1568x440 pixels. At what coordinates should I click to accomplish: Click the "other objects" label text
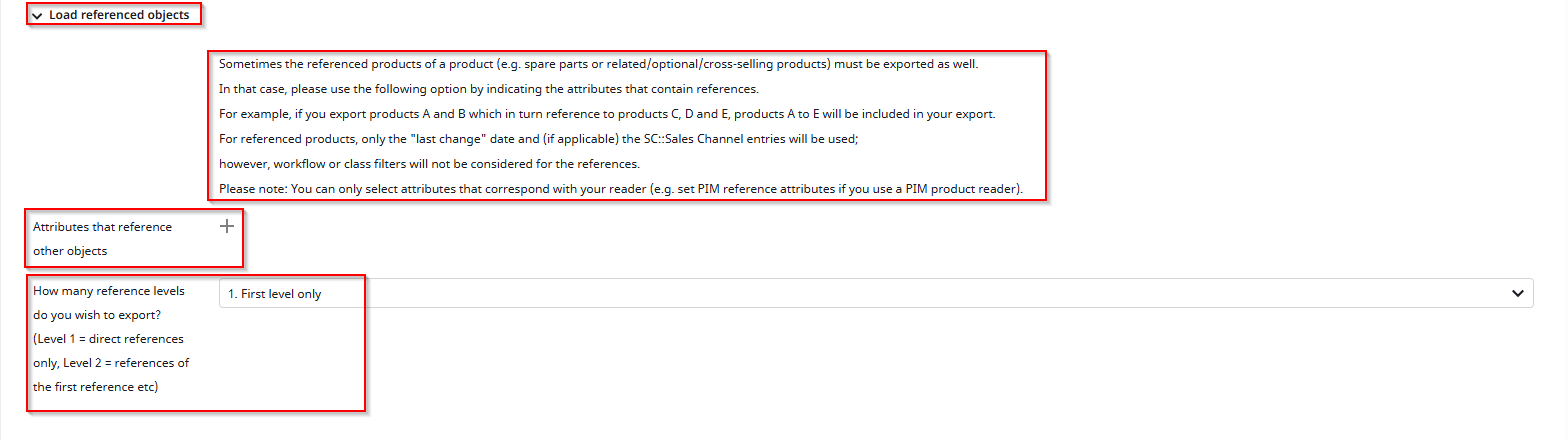[x=70, y=251]
